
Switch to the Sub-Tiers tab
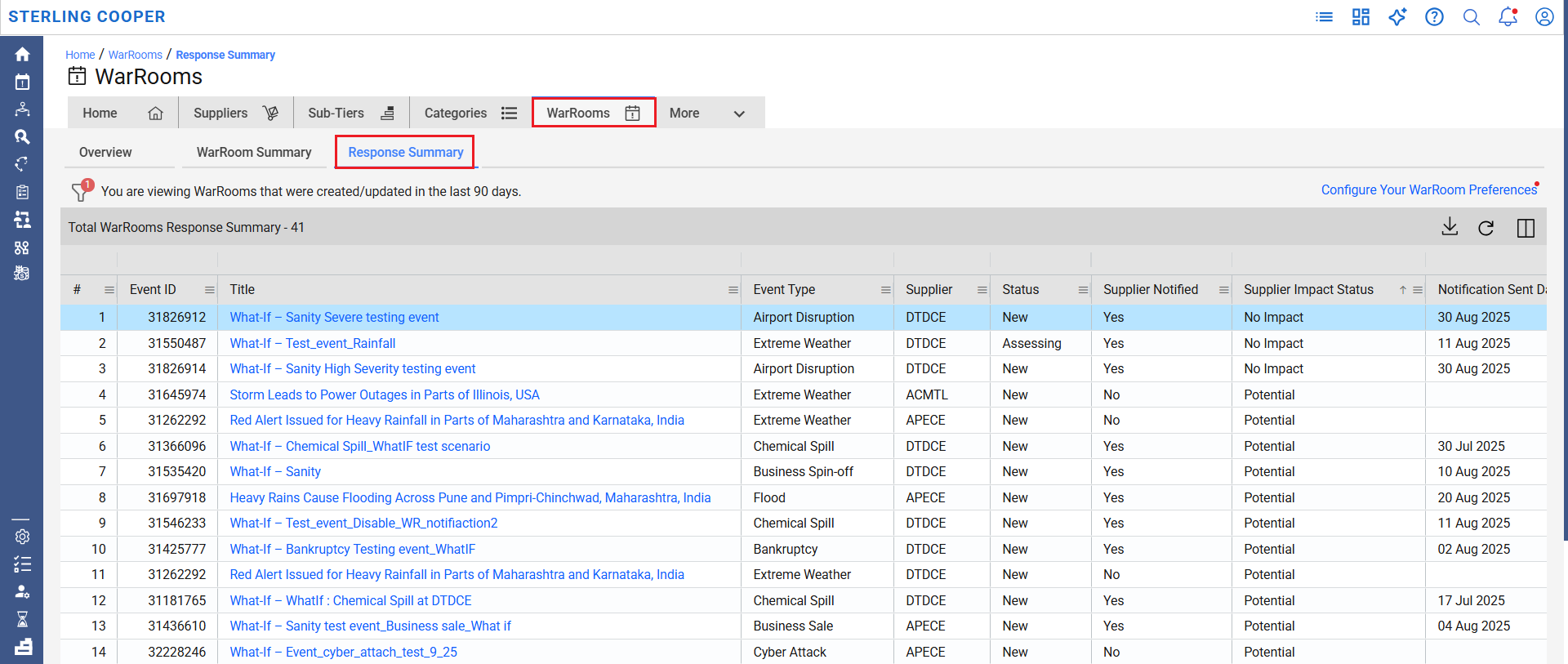[351, 113]
